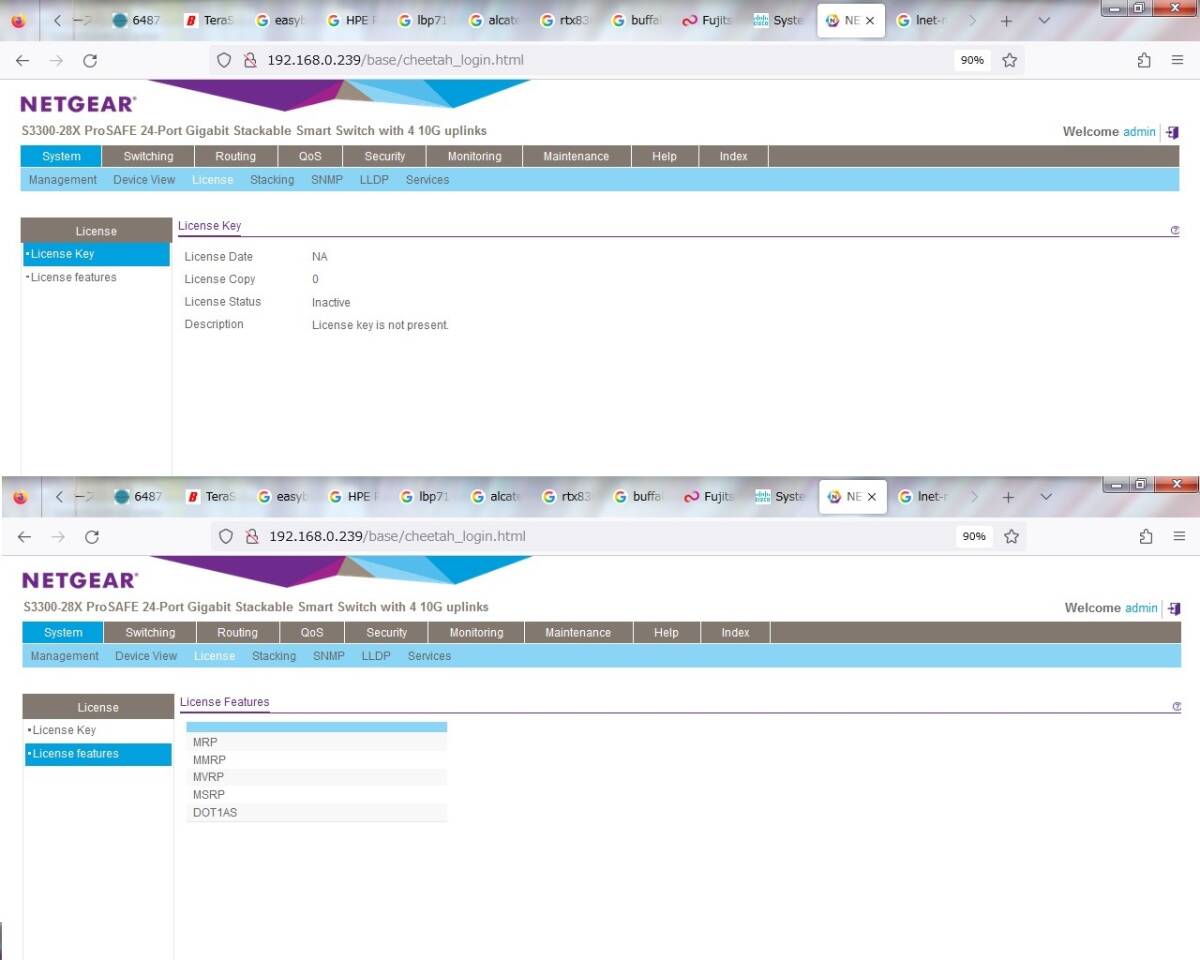Click 'License key is not present.' description text
Screen dimensions: 1200x960
(380, 325)
